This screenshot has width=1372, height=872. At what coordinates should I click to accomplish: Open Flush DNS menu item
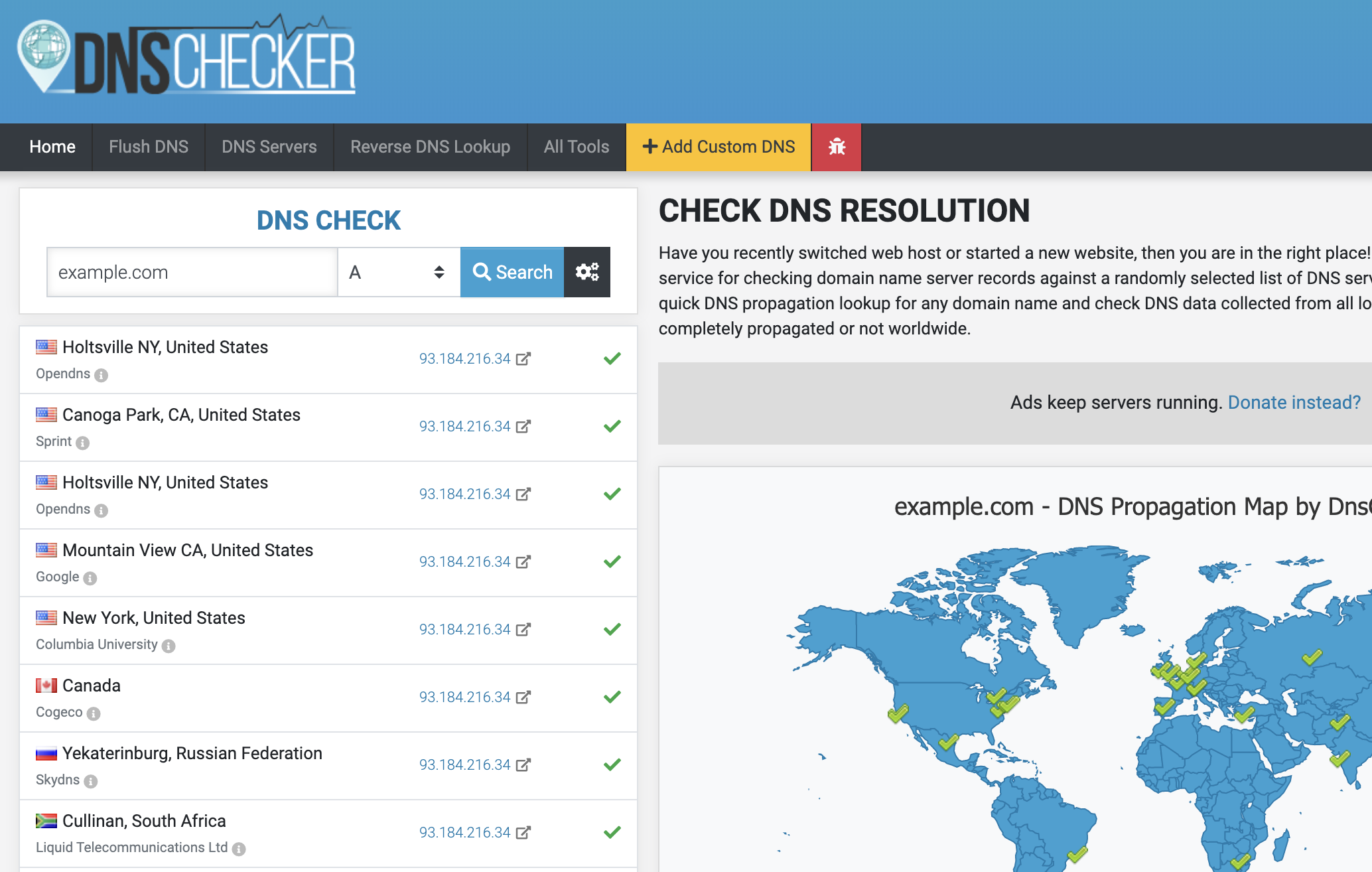click(x=149, y=147)
